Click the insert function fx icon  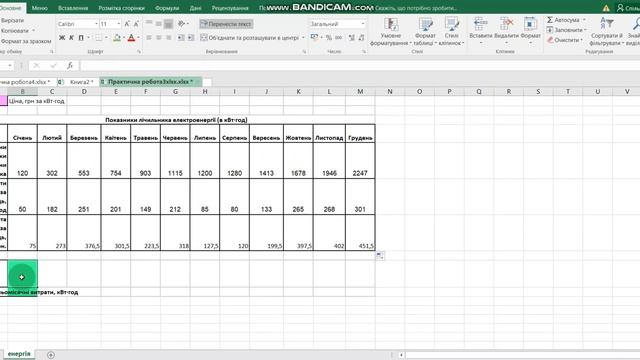click(x=70, y=65)
